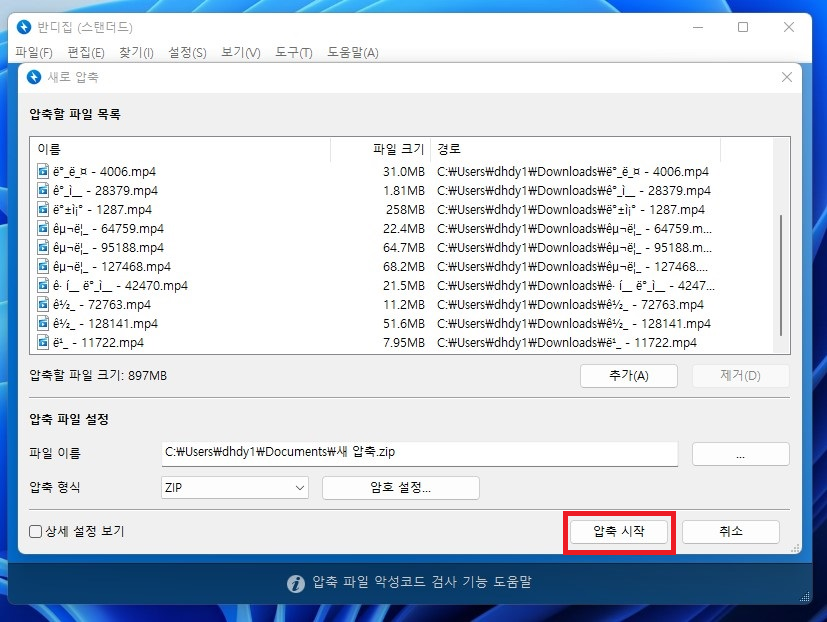
Task: Click the 파일 이름 path input field
Action: click(419, 454)
